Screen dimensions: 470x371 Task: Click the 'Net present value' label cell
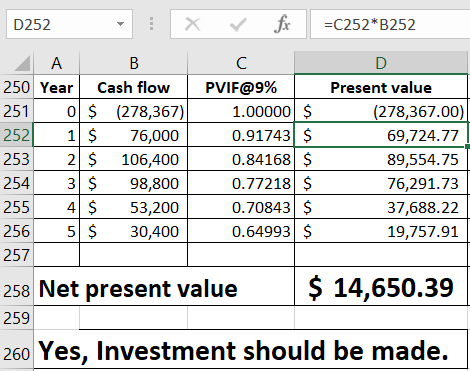[164, 286]
